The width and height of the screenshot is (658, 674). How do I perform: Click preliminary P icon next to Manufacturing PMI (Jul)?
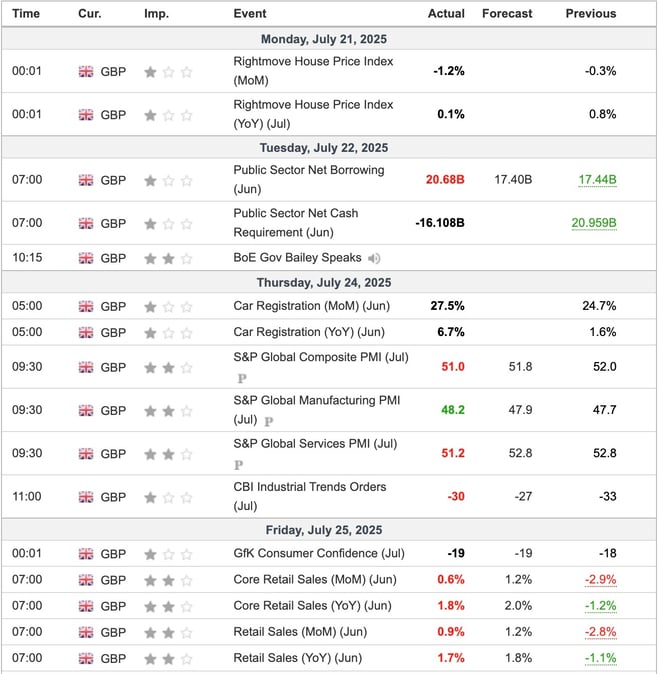pos(269,421)
